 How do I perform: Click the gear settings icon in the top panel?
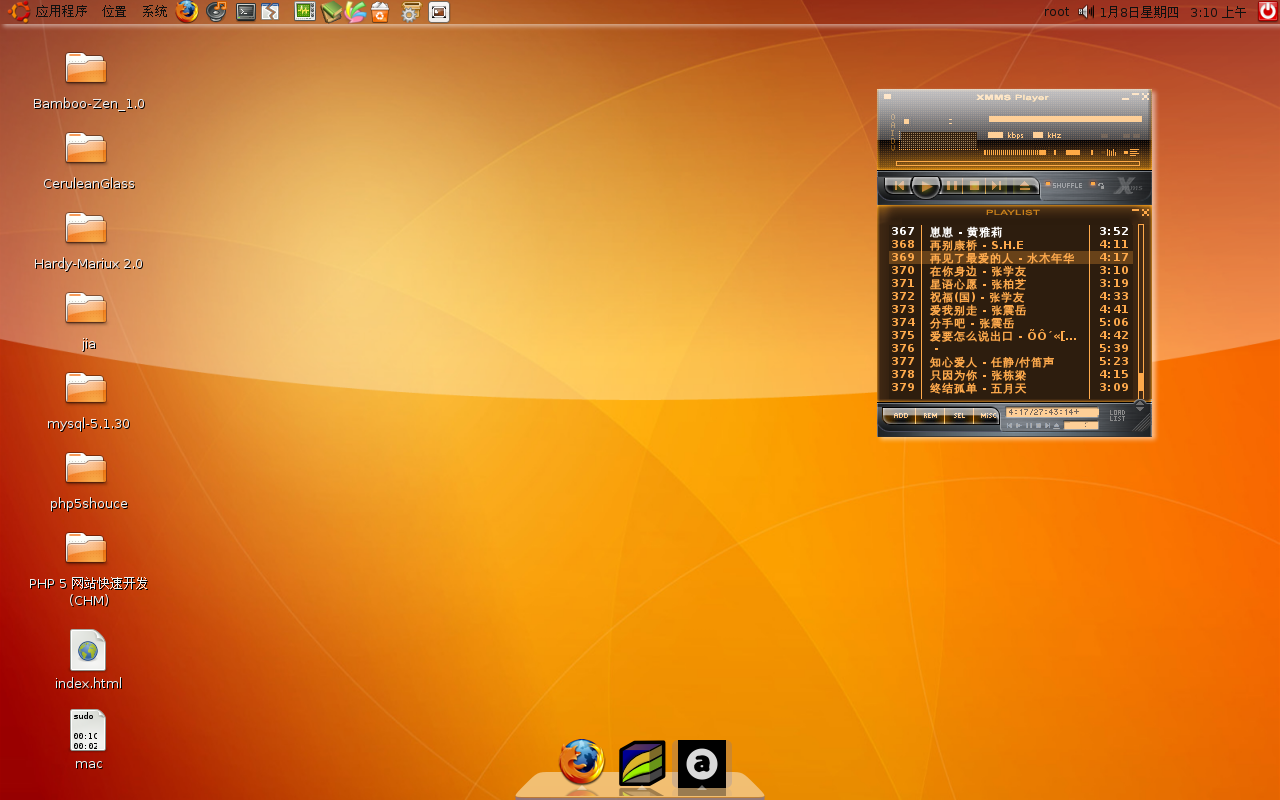coord(410,12)
